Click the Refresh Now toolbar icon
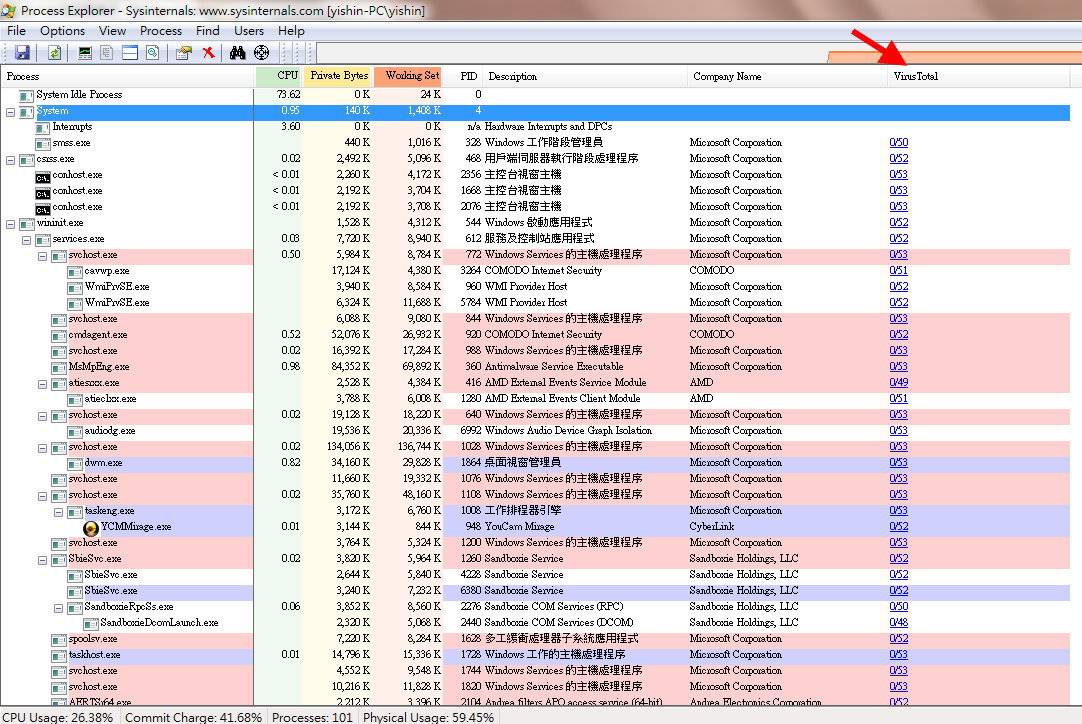The width and height of the screenshot is (1082, 724). tap(55, 52)
